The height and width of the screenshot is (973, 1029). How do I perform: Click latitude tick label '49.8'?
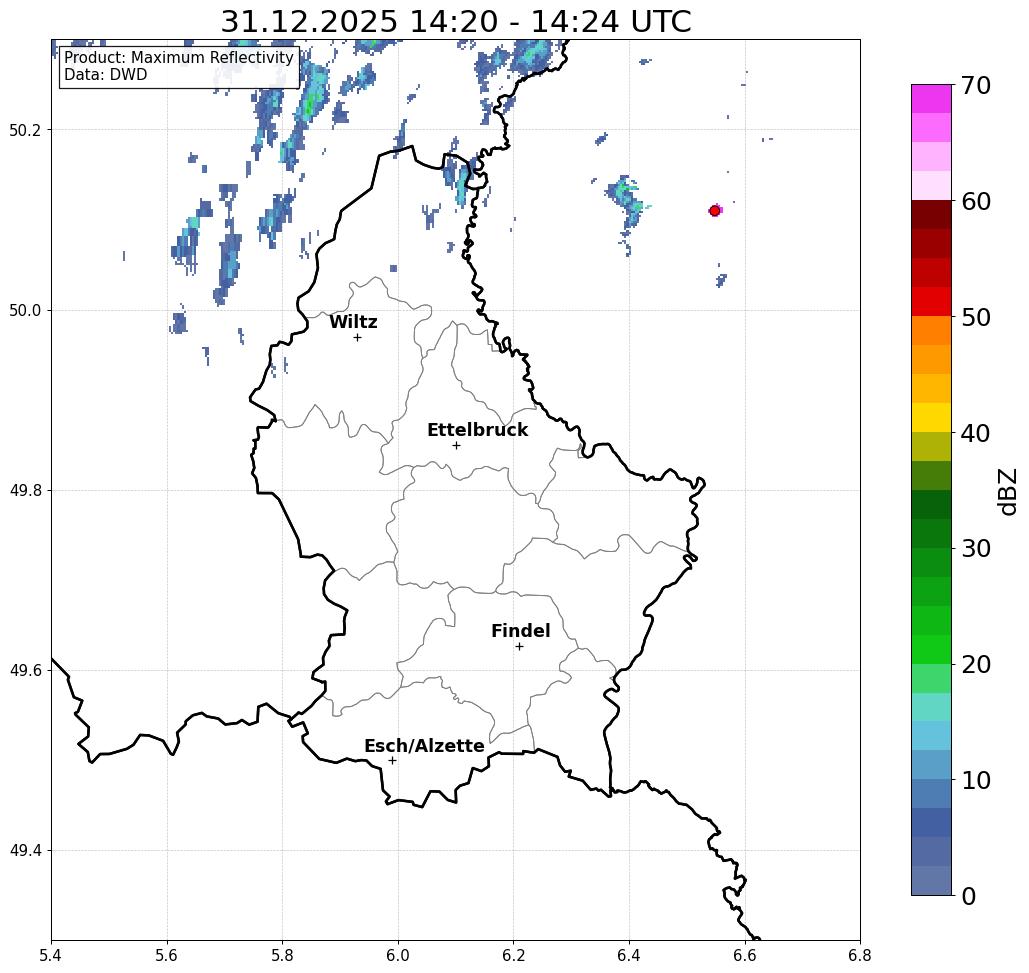(25, 491)
